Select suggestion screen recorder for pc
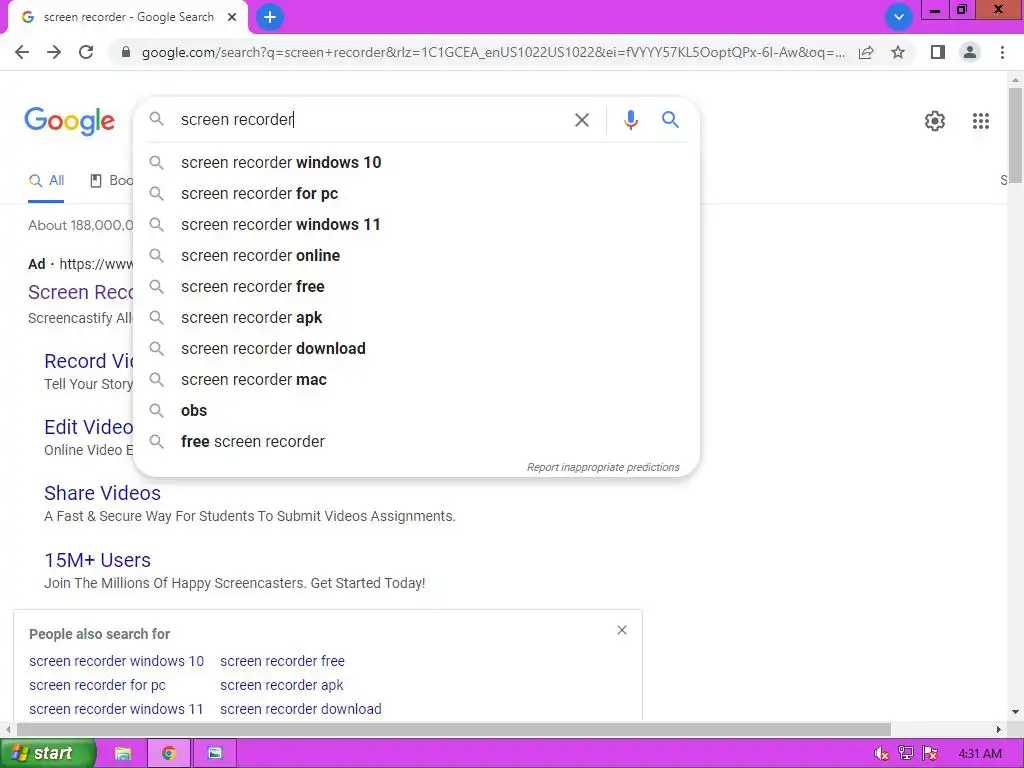This screenshot has height=768, width=1024. tap(416, 194)
